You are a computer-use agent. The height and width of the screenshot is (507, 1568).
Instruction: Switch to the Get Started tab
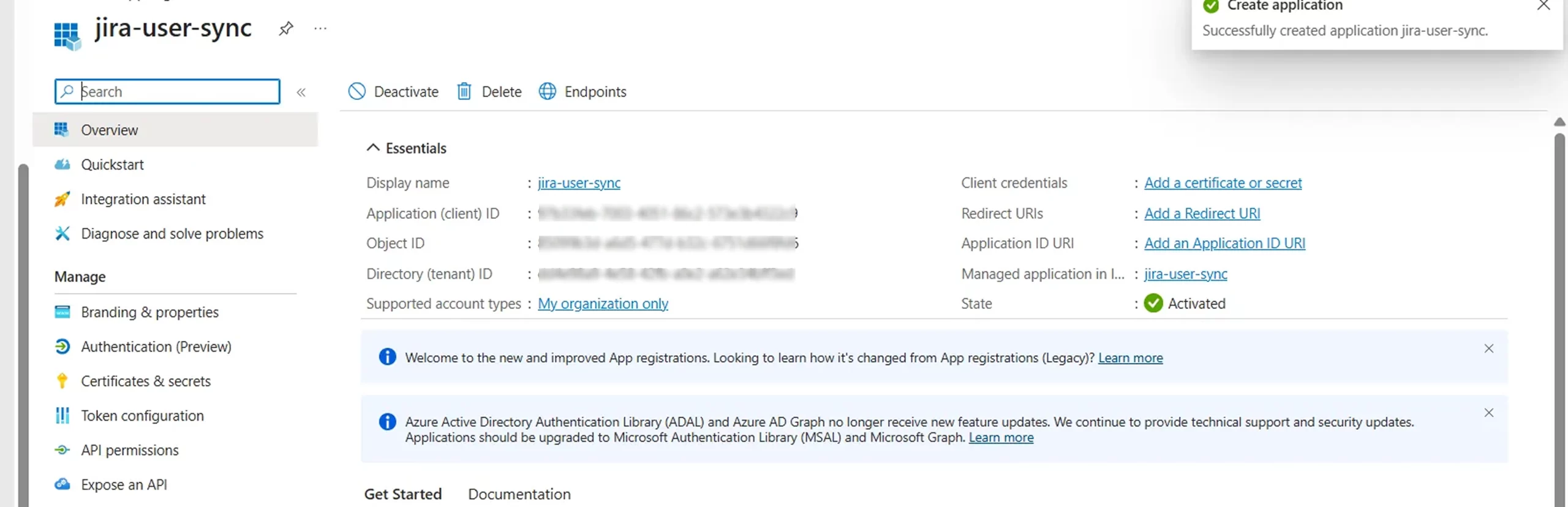(402, 494)
